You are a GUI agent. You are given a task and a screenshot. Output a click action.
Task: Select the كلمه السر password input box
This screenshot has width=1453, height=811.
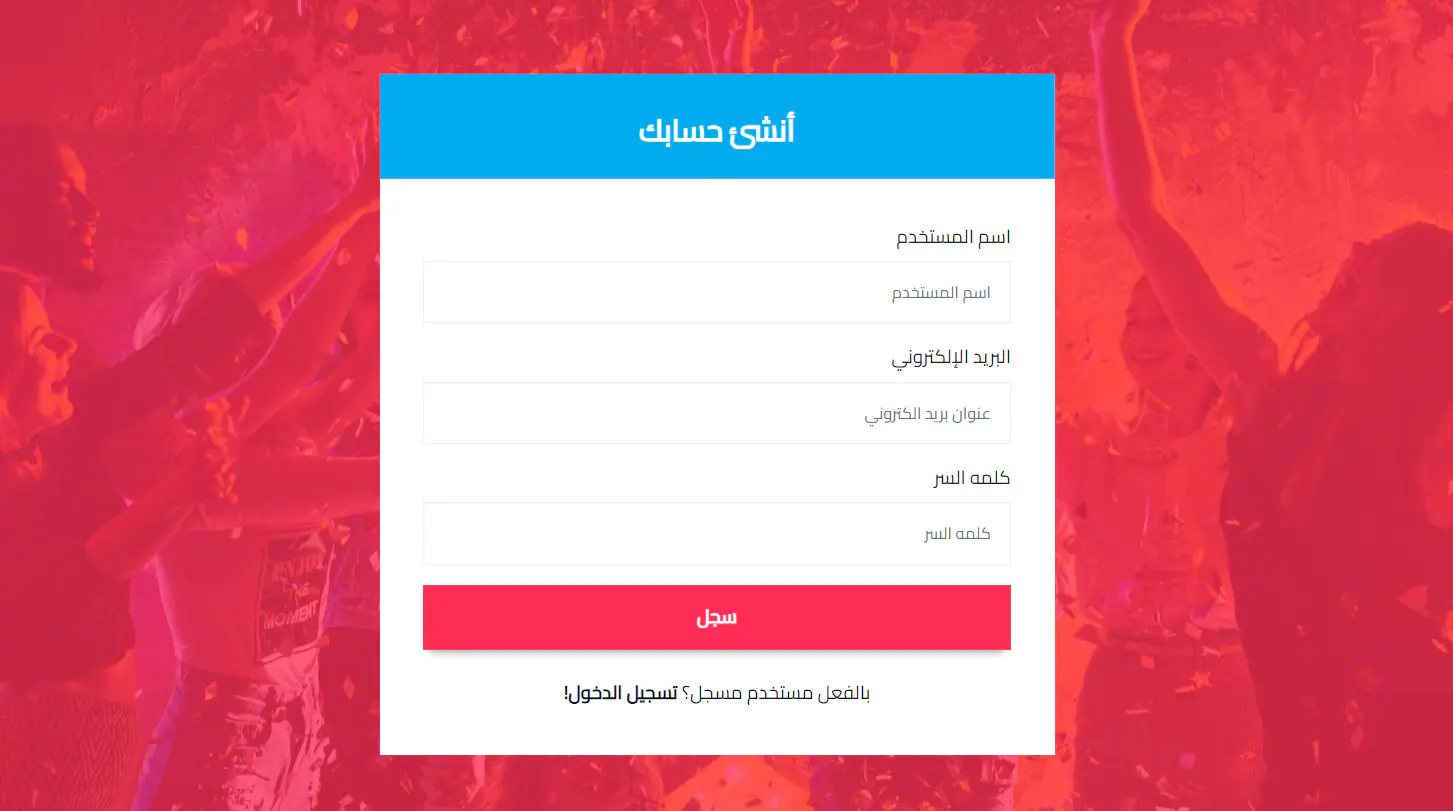tap(716, 534)
